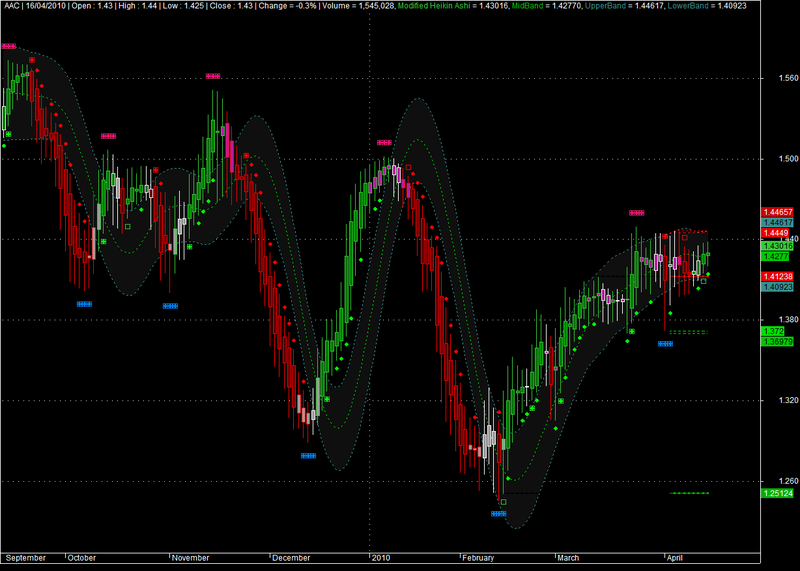
Task: Click the teal 1.44617 upper band tag
Action: [x=778, y=222]
